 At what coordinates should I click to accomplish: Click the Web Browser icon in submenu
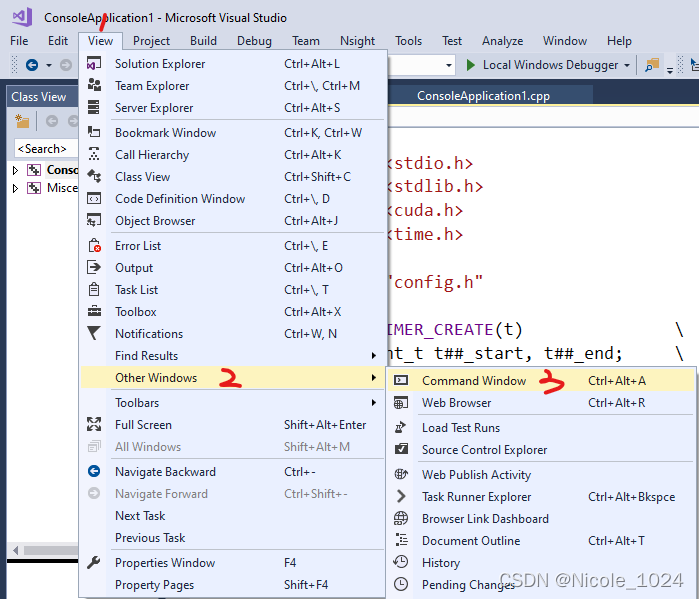tap(401, 402)
